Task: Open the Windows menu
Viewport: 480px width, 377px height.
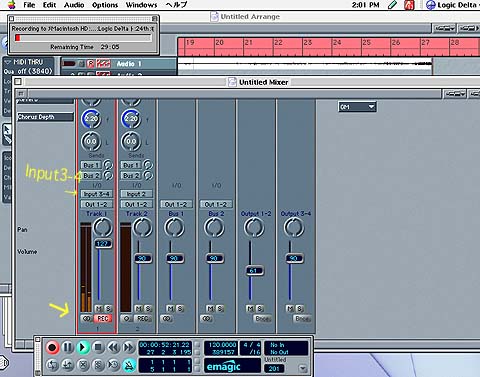Action: coord(141,5)
